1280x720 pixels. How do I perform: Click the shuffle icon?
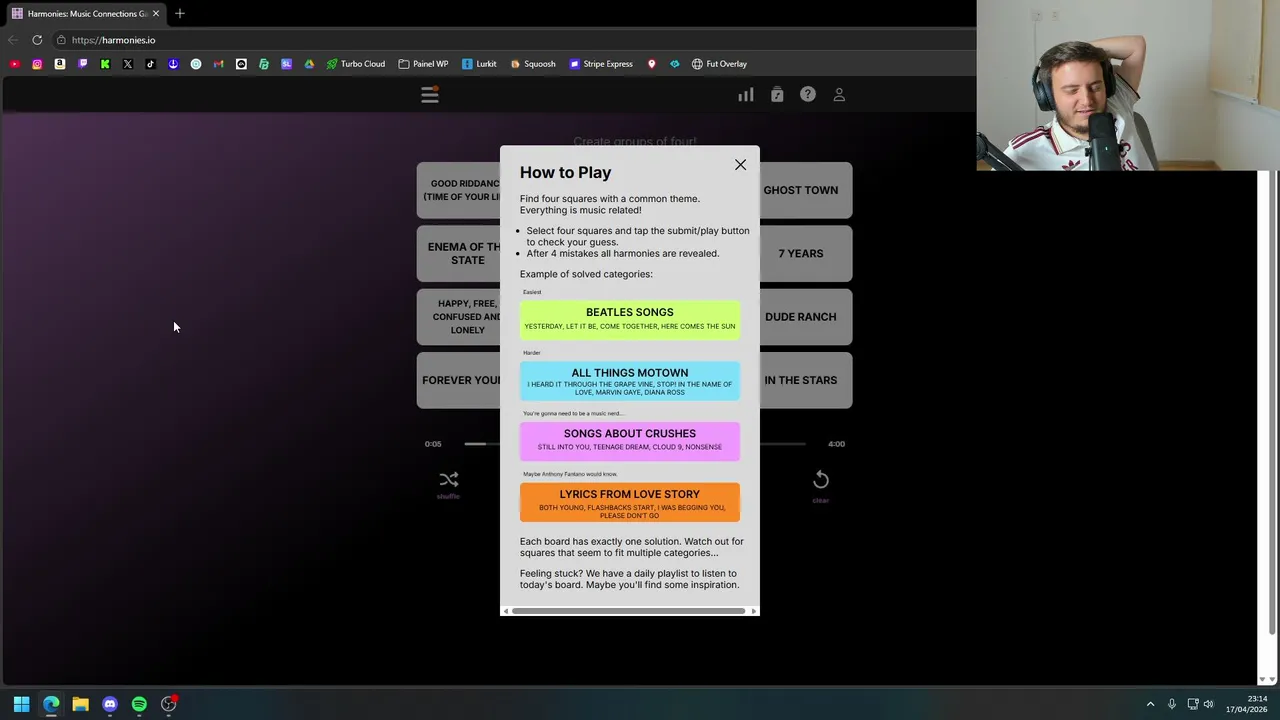448,481
